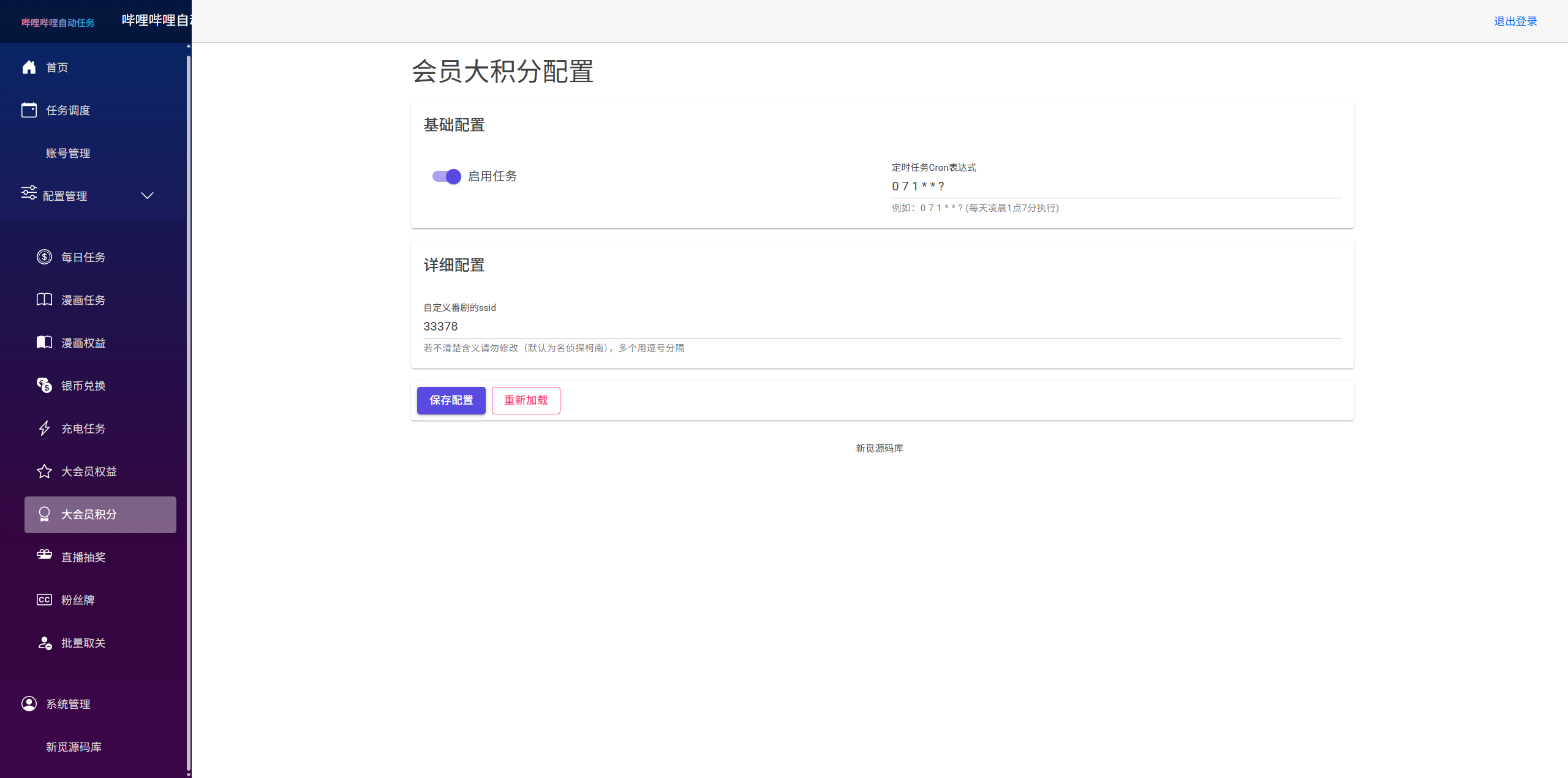The height and width of the screenshot is (778, 1568).
Task: Select the 大会员积分 sidebar item
Action: tap(89, 514)
